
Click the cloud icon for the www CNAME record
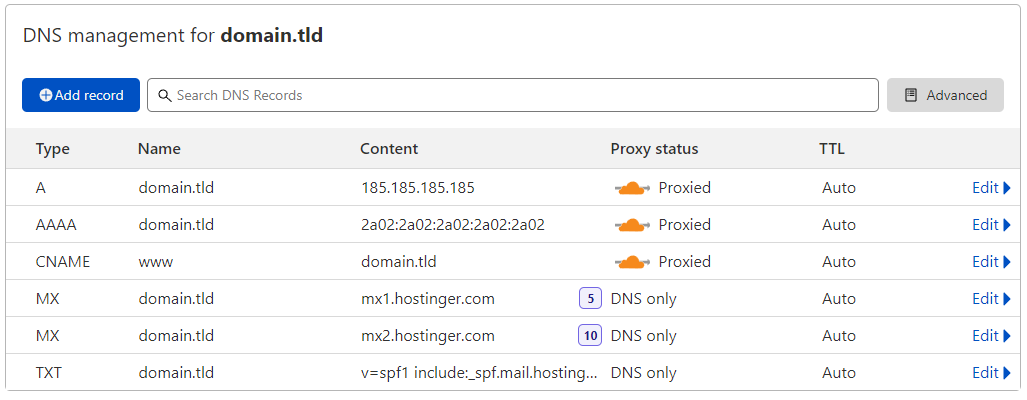(x=632, y=262)
